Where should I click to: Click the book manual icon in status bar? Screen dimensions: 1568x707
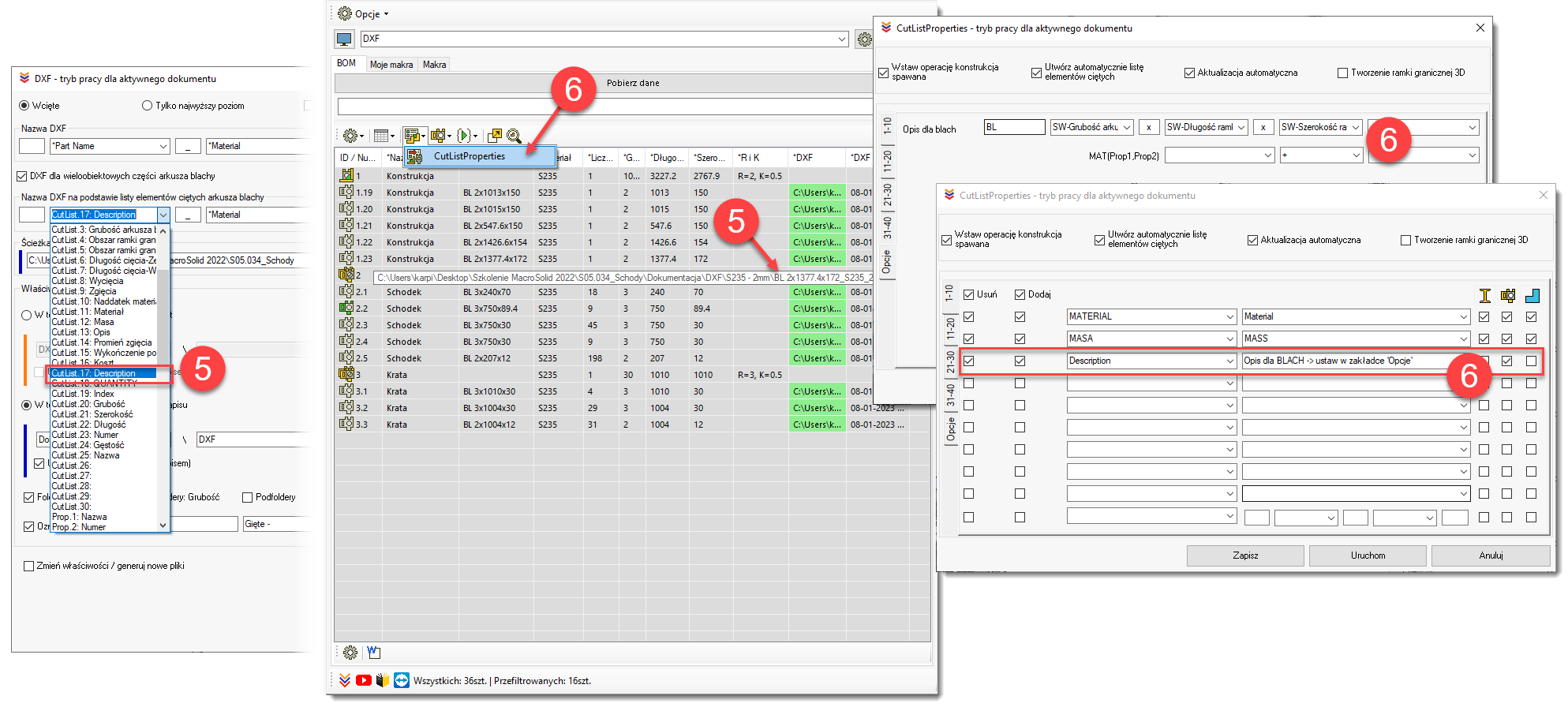click(x=383, y=680)
